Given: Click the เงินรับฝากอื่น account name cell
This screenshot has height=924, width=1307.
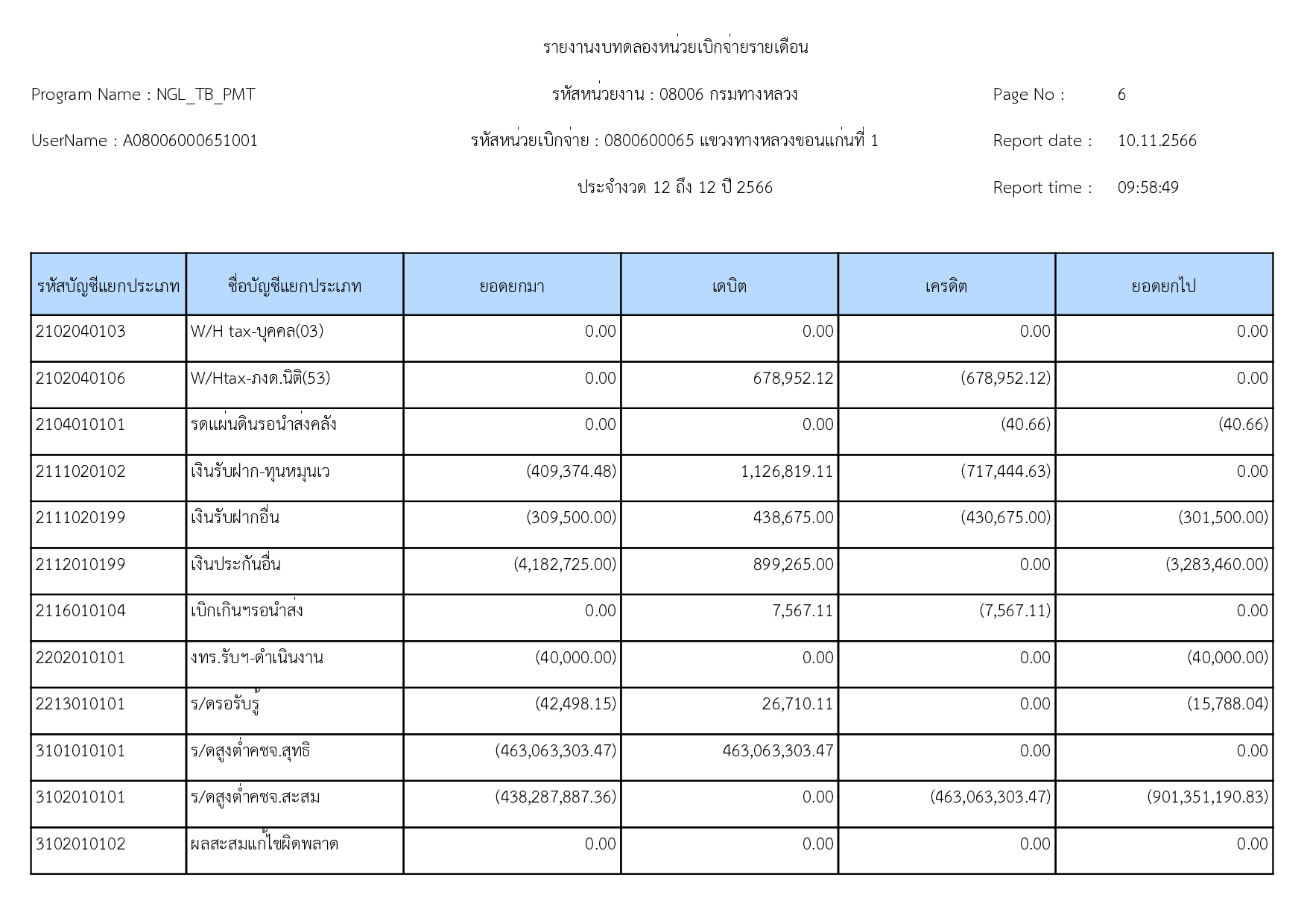Looking at the screenshot, I should pyautogui.click(x=235, y=518).
